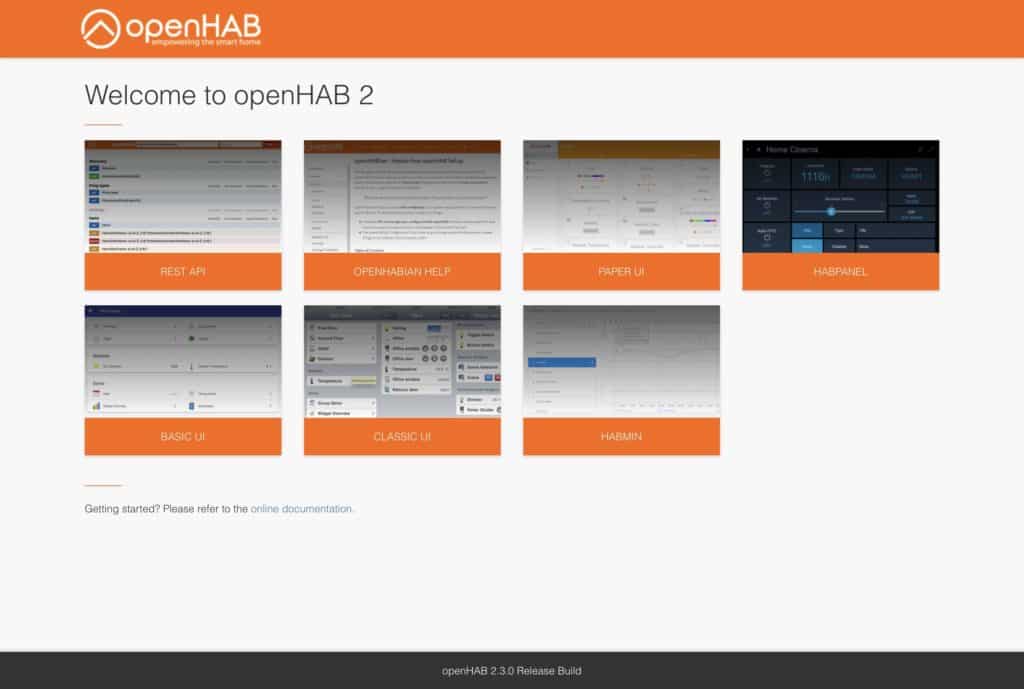Open the HABPANEL button
The height and width of the screenshot is (689, 1024).
(840, 272)
